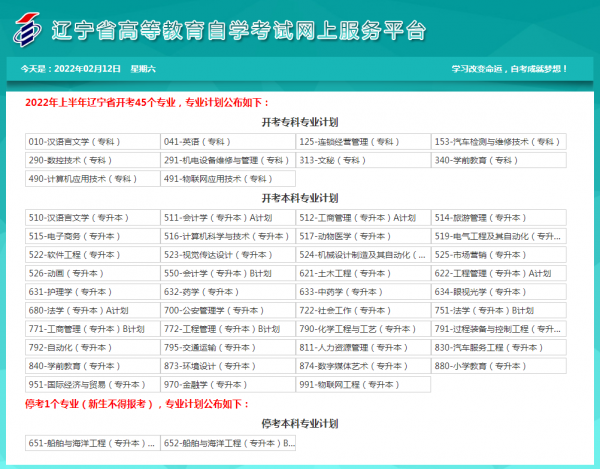Viewport: 600px width, 469px height.
Task: Choose 621-土木工程（专升本）
Action: (363, 273)
